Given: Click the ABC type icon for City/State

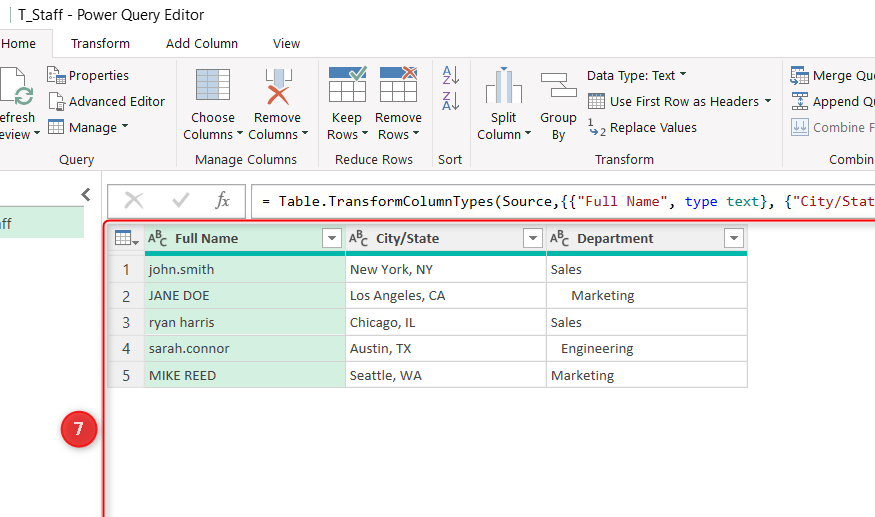Looking at the screenshot, I should point(358,238).
